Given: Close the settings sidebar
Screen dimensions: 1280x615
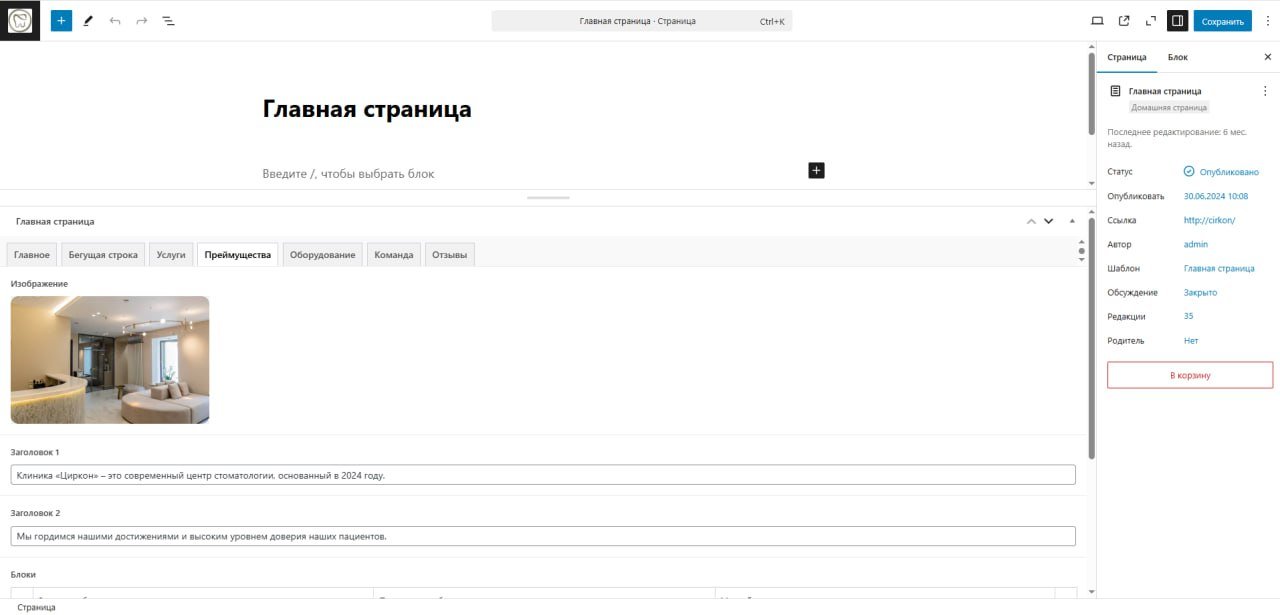Looking at the screenshot, I should [1268, 57].
